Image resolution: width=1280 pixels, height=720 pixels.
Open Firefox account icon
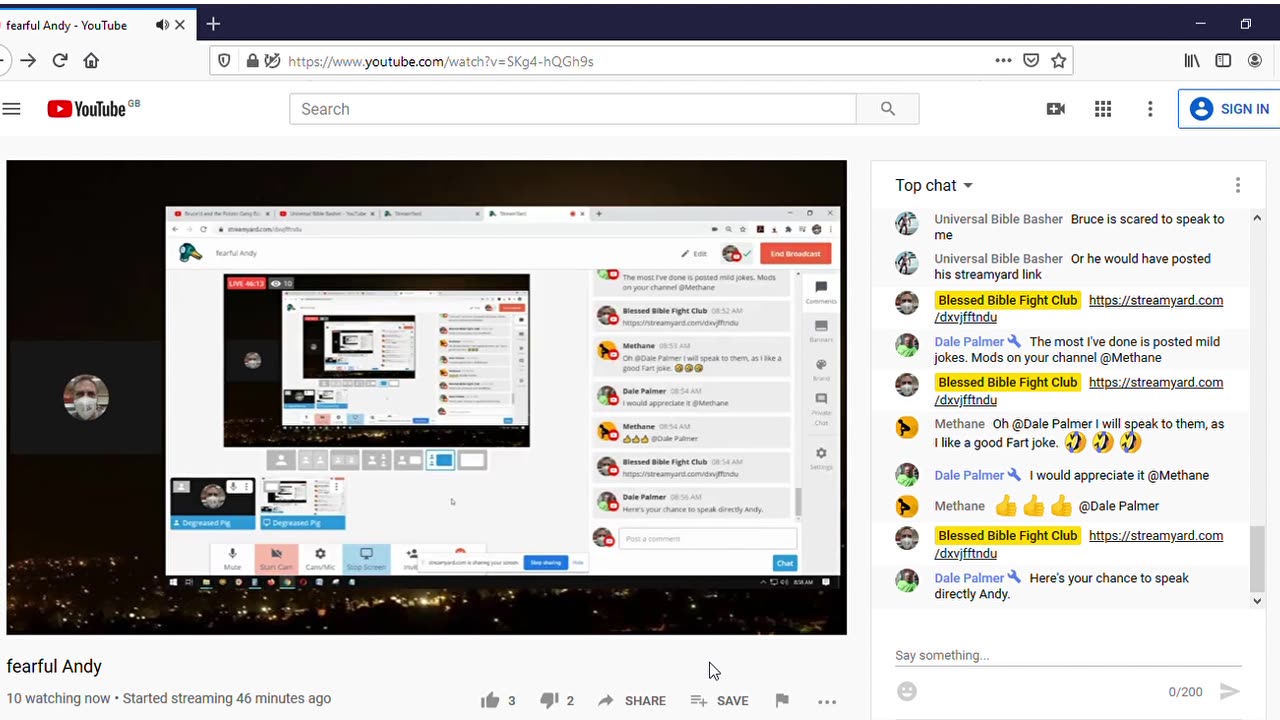[1255, 60]
